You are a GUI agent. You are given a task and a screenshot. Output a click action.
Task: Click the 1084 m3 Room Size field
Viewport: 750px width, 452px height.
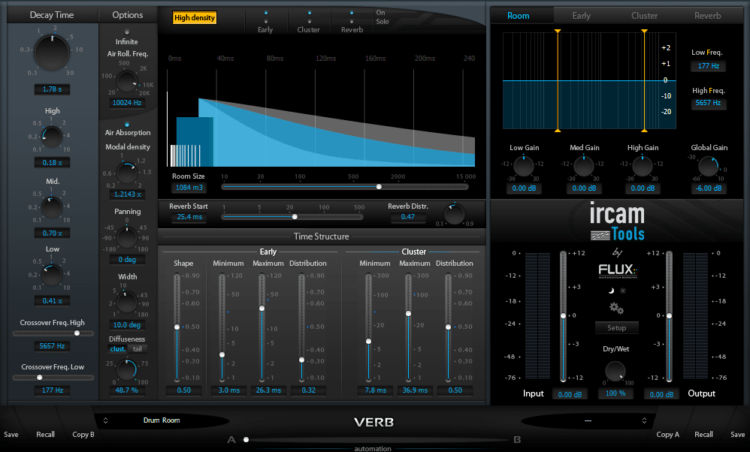[189, 187]
